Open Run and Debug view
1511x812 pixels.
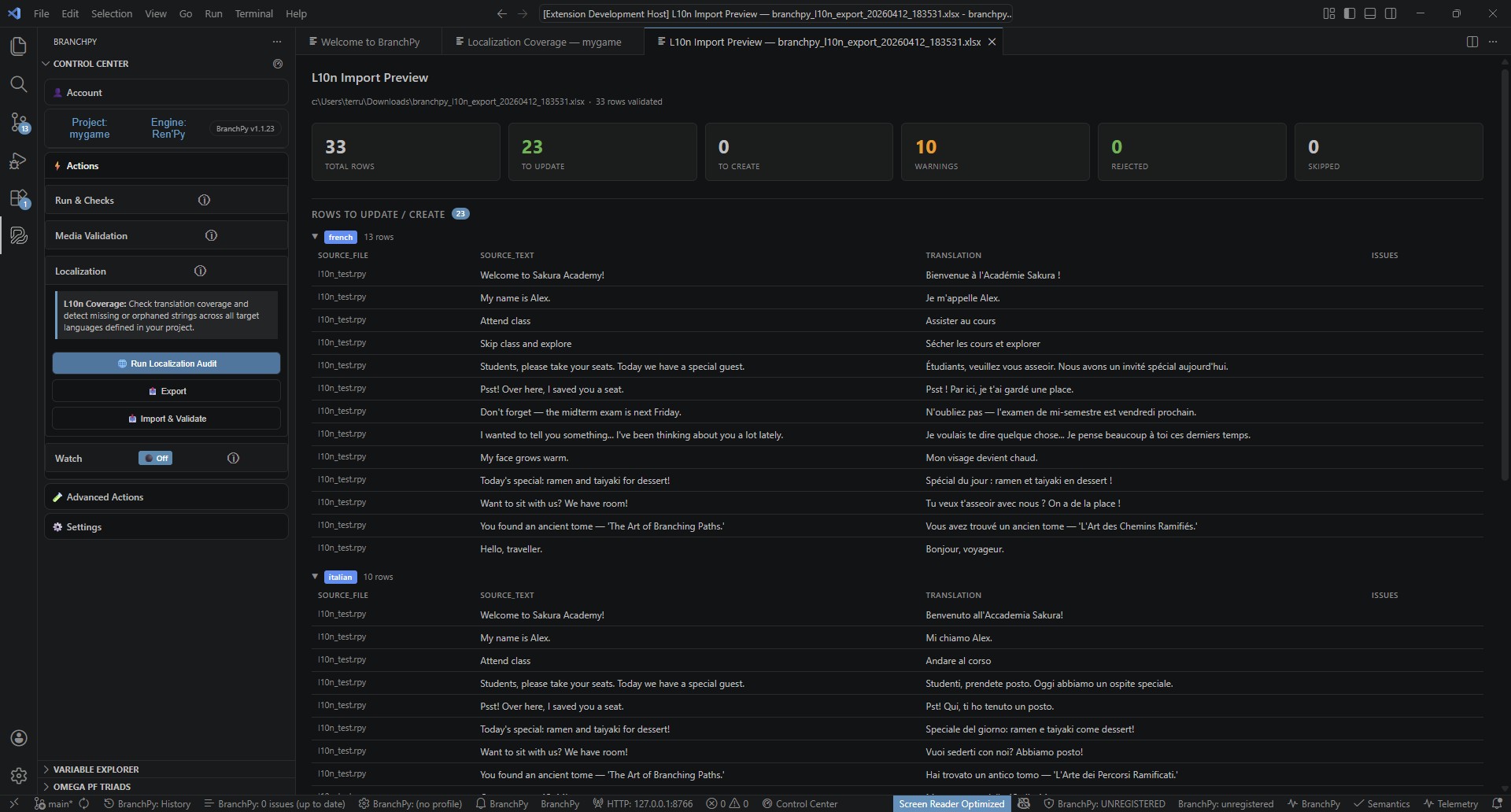click(x=18, y=161)
